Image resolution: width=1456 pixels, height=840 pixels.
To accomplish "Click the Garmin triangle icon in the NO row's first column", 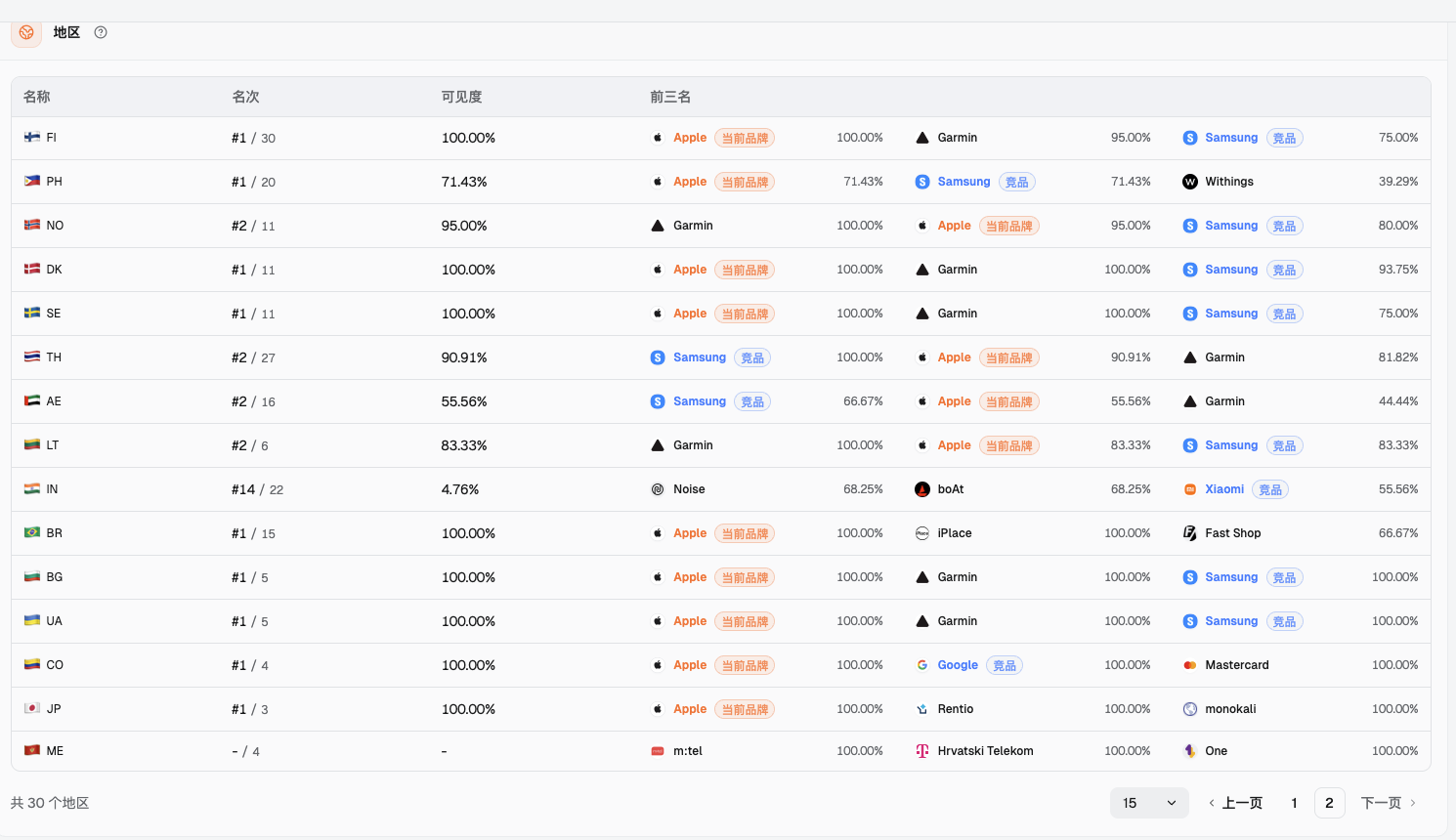I will [658, 226].
